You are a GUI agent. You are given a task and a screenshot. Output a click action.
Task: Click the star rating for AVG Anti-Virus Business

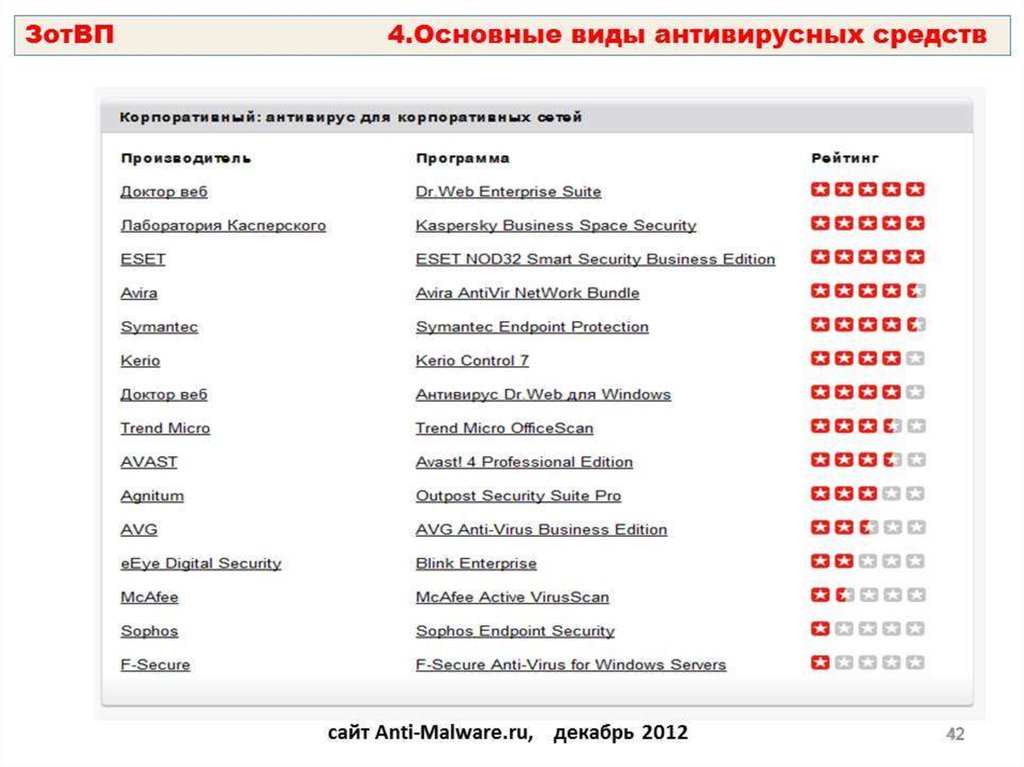click(x=868, y=527)
